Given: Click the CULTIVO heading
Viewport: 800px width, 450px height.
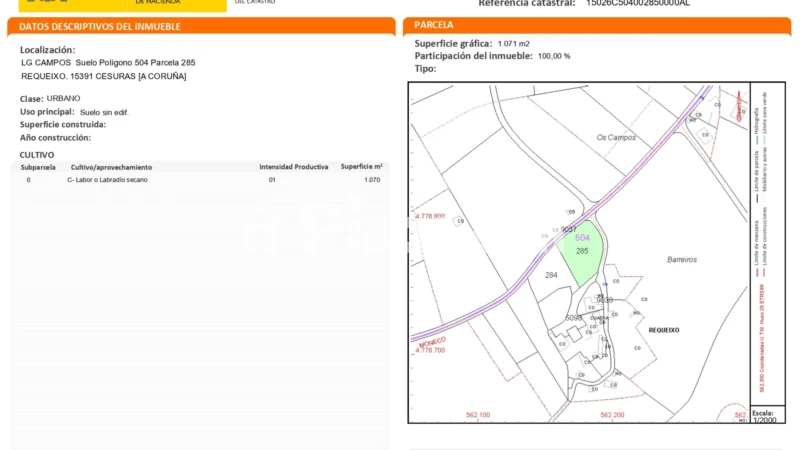Looking at the screenshot, I should click(37, 155).
